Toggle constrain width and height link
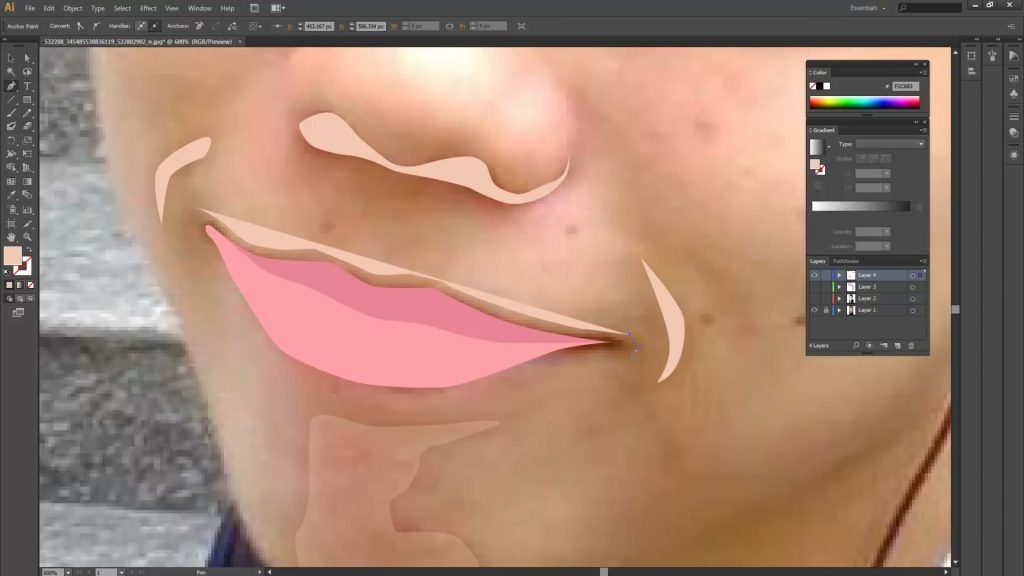The image size is (1024, 576). [449, 26]
